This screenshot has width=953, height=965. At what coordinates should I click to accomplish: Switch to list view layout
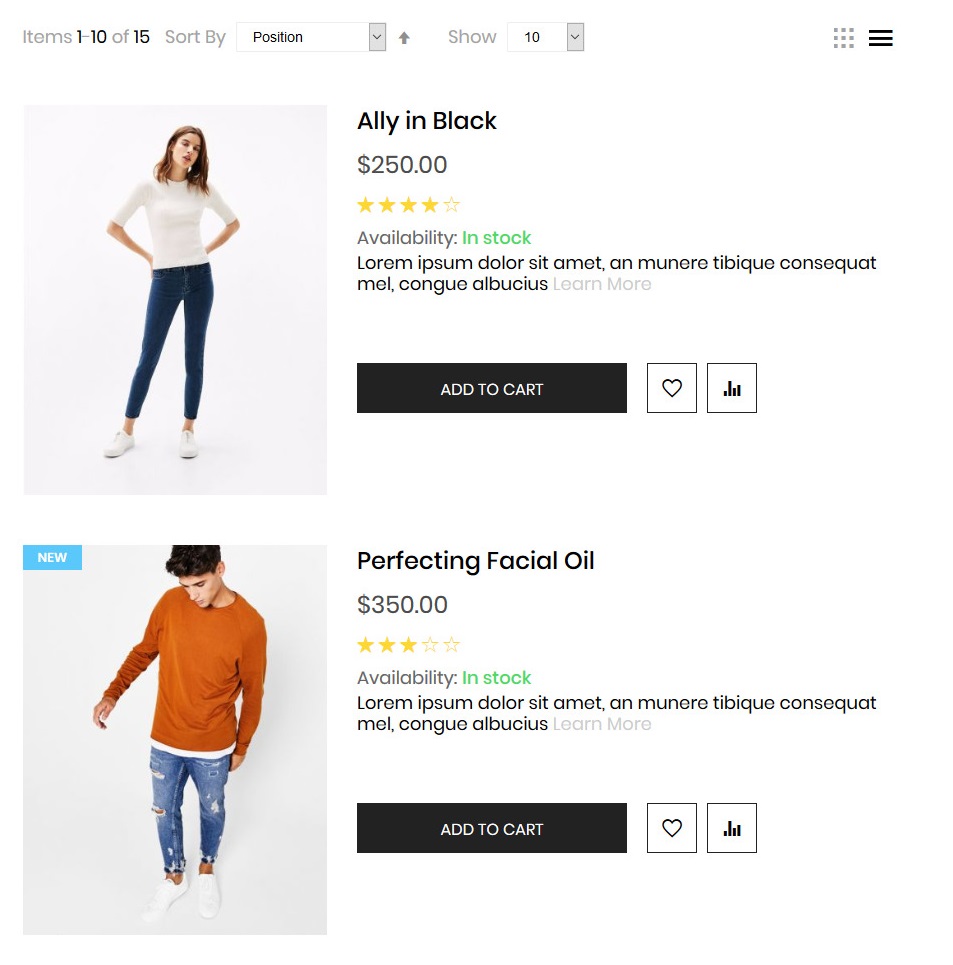coord(880,38)
